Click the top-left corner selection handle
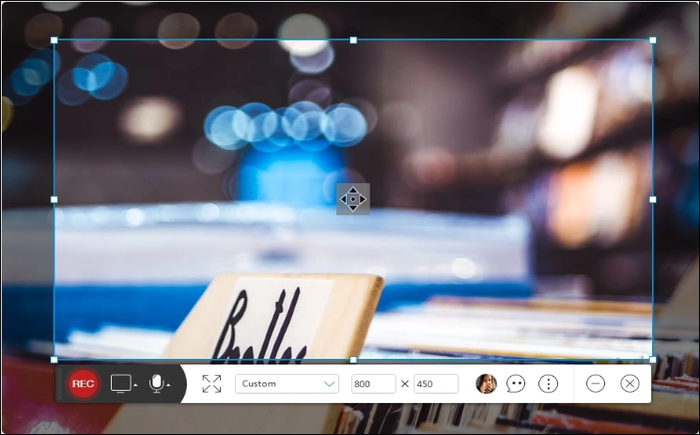Image resolution: width=700 pixels, height=435 pixels. coord(54,40)
